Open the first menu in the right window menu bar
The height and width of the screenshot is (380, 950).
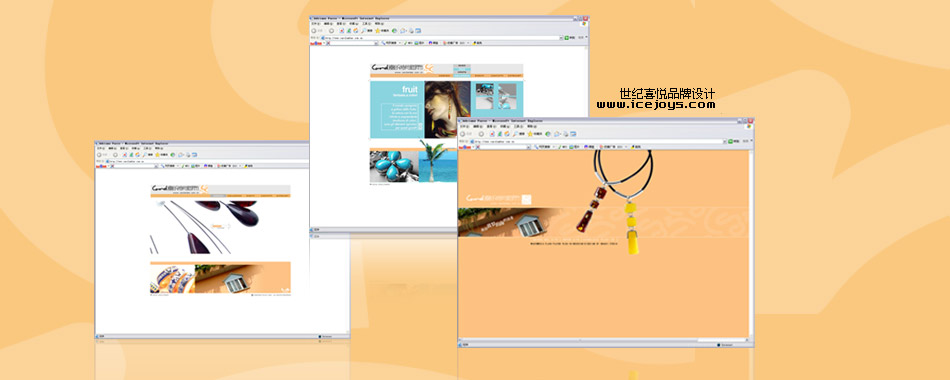tap(462, 126)
